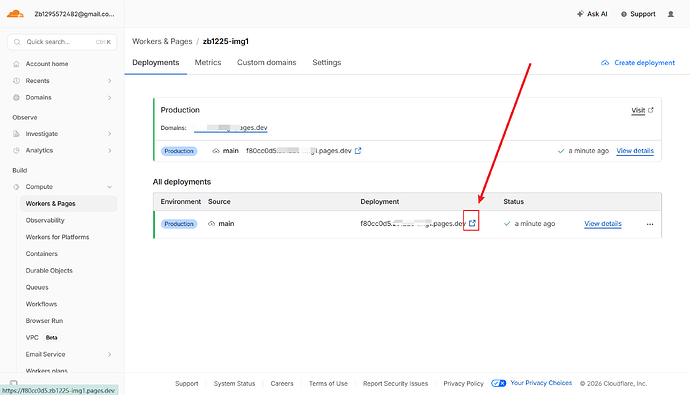The width and height of the screenshot is (690, 395).
Task: Open footer Careers link
Action: [x=282, y=384]
